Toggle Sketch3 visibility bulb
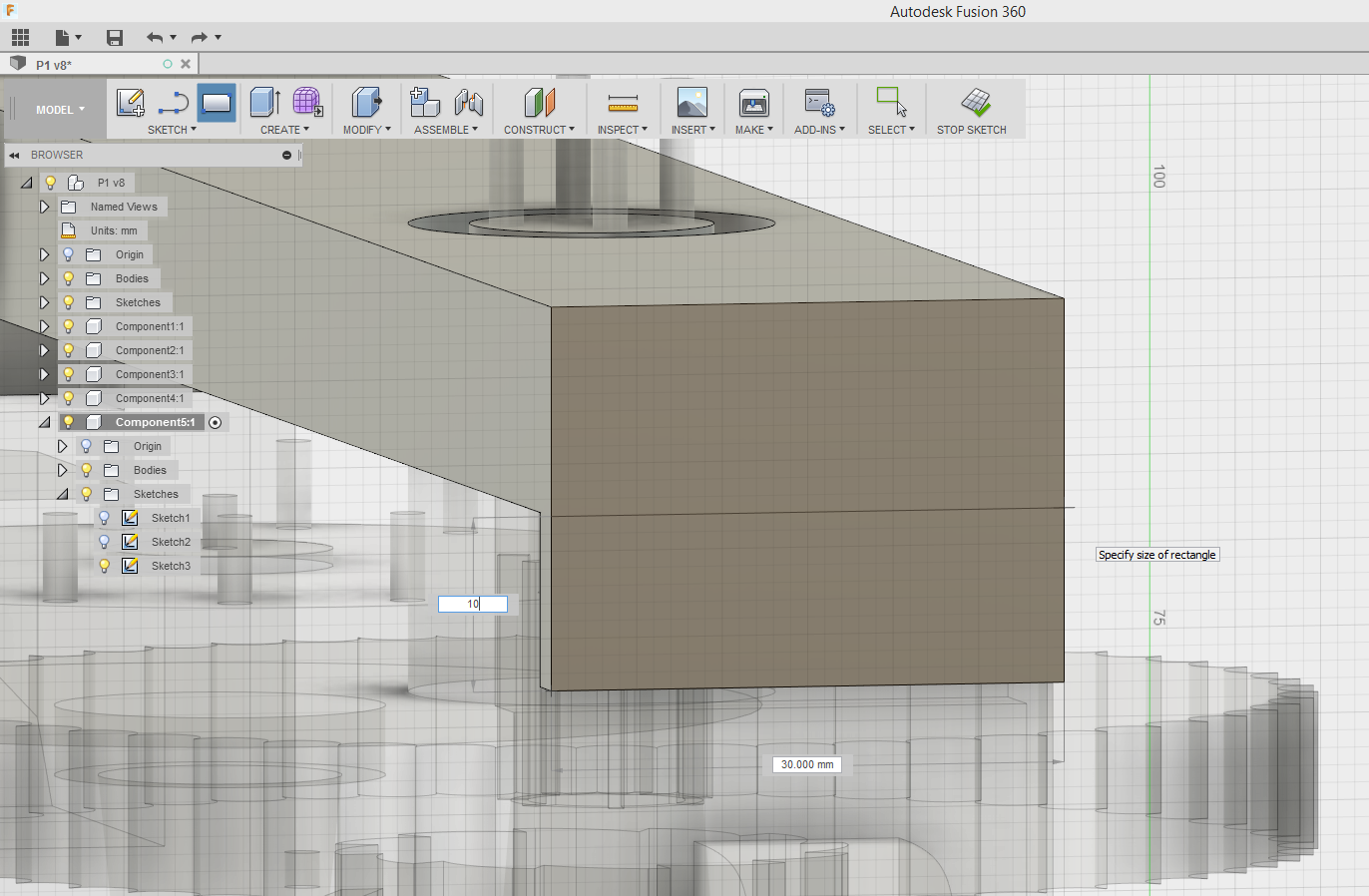 coord(104,566)
